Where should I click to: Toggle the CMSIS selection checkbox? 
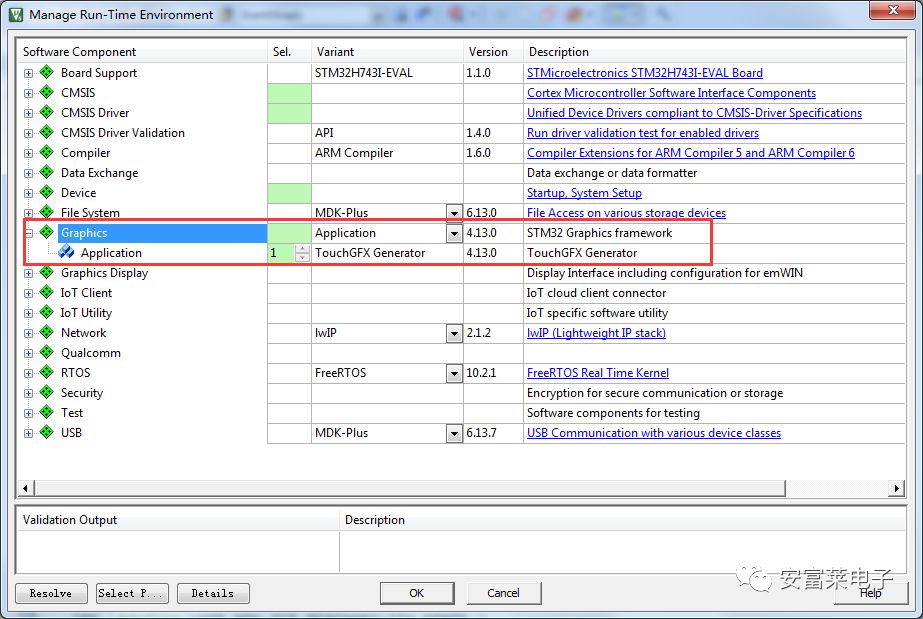click(288, 92)
